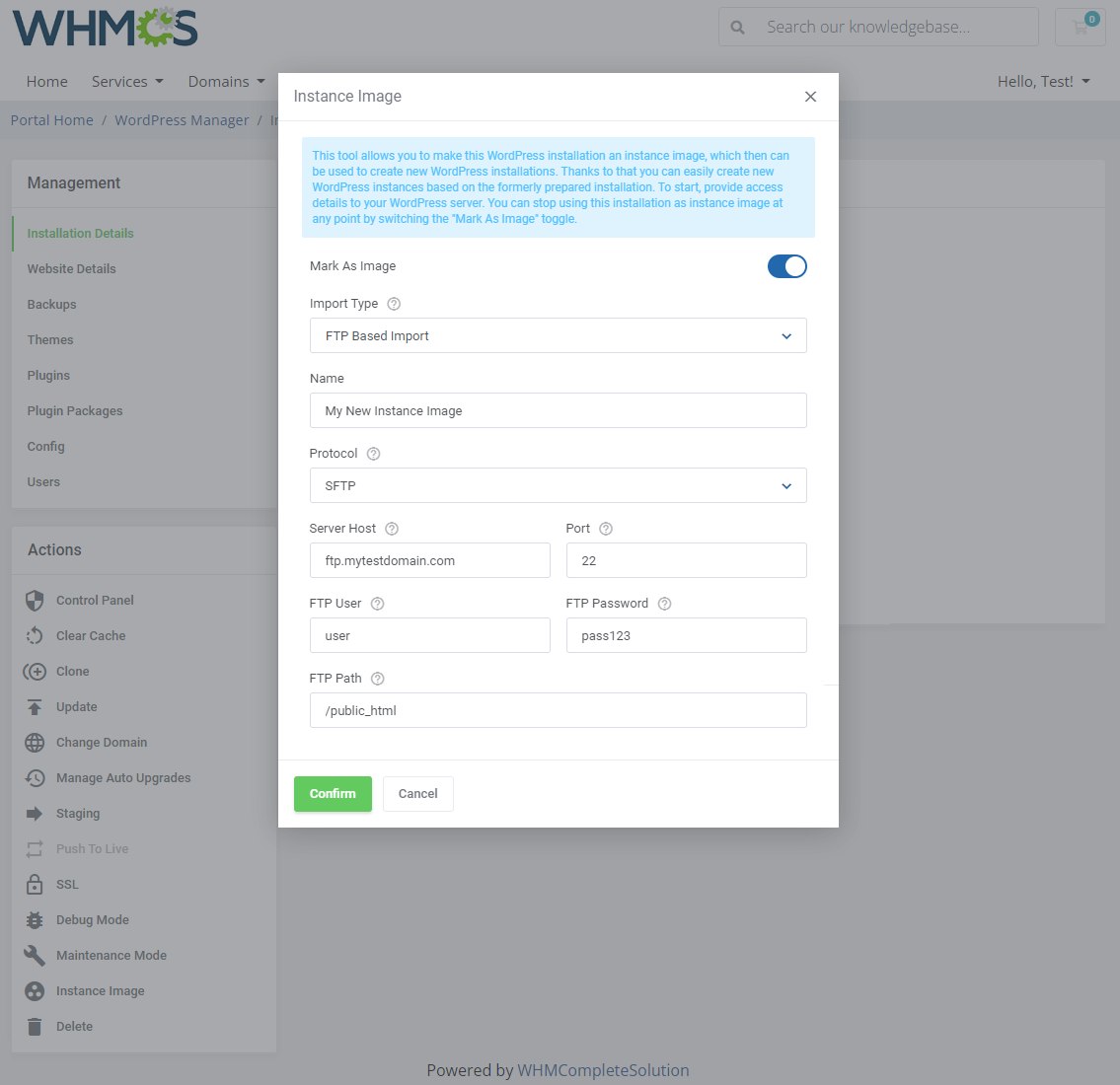Click the WHMCompleteSolution link

(603, 1070)
